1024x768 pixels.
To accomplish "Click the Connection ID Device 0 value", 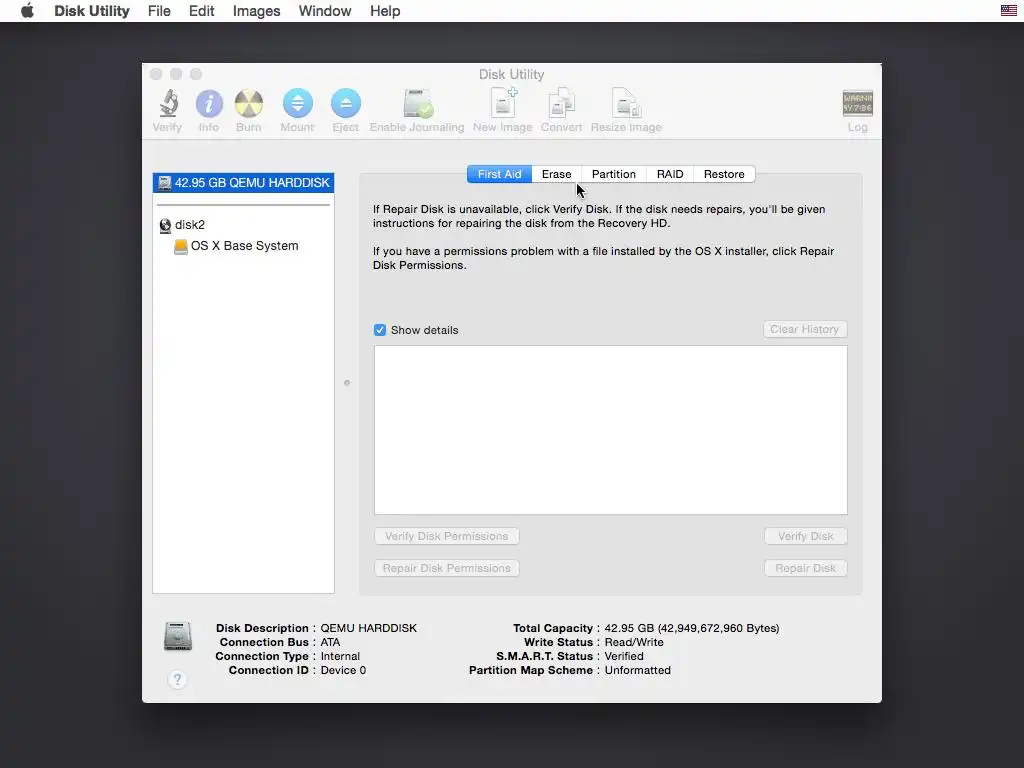I will (x=343, y=670).
